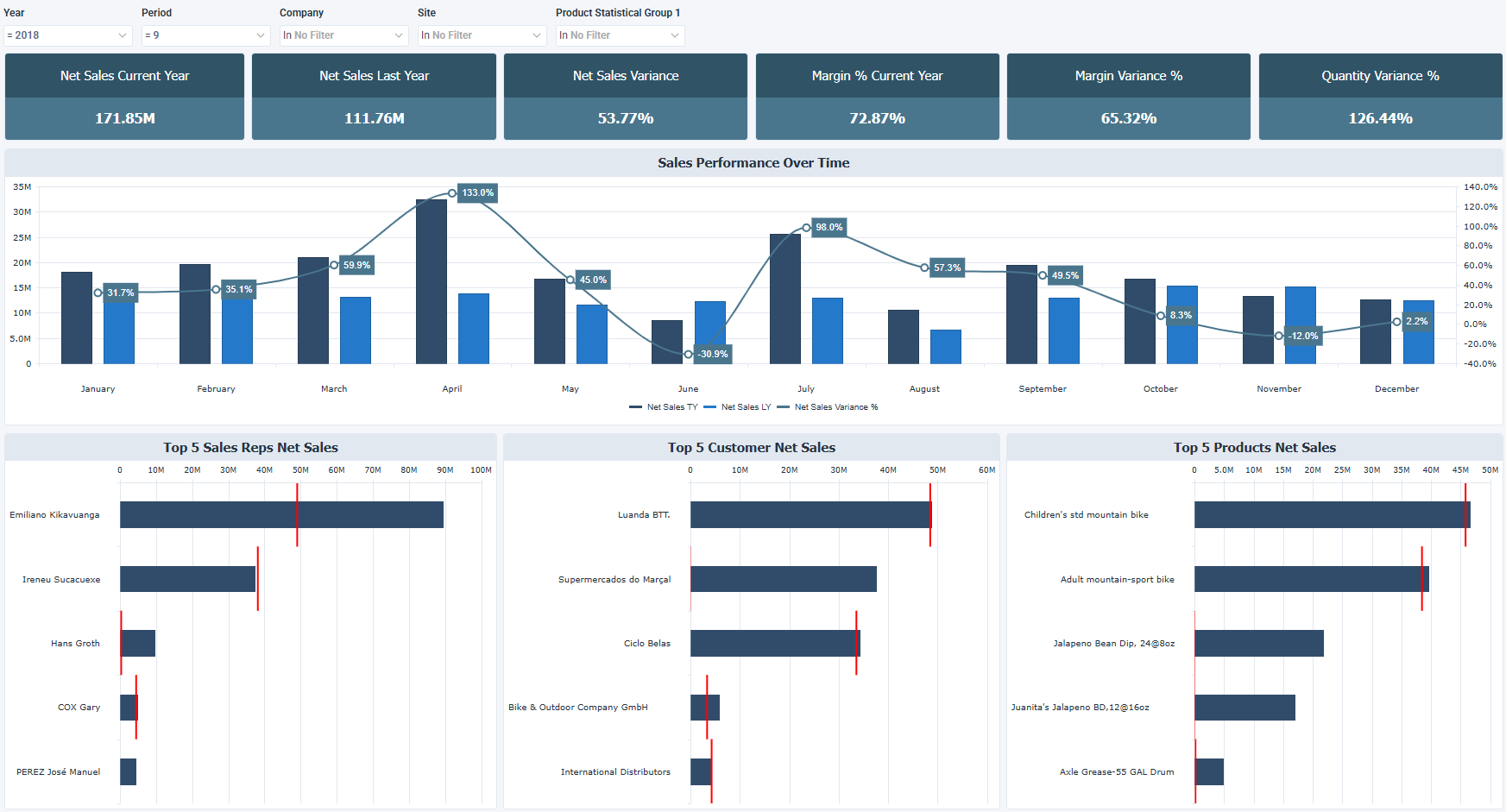Click Top 5 Sales Reps Net Sales title
Screen dimensions: 1506x812
click(250, 448)
